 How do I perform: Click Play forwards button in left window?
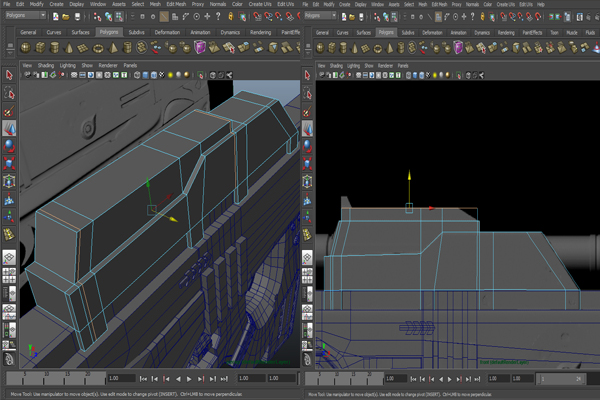tap(189, 379)
